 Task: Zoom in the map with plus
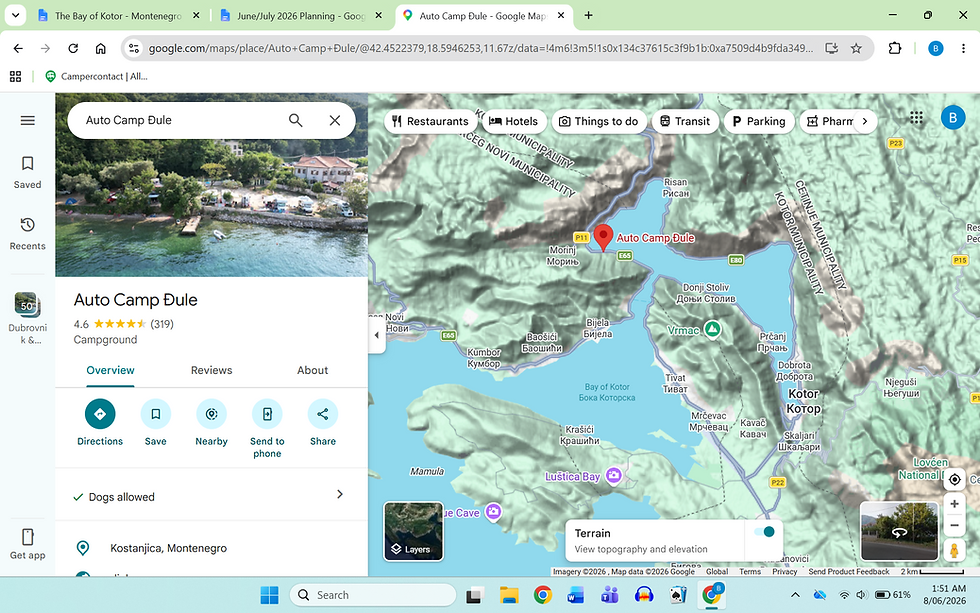tap(954, 504)
